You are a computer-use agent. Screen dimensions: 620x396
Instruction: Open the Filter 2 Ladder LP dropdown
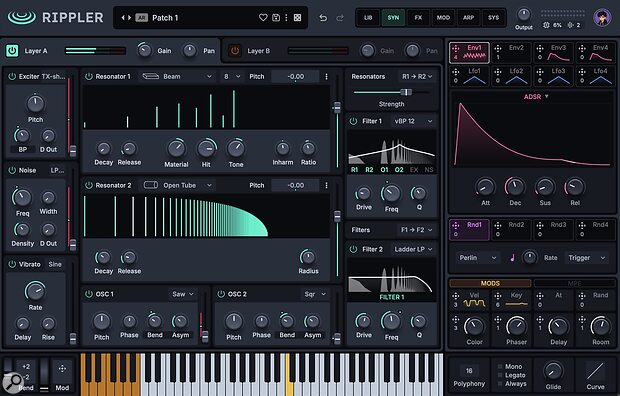pos(413,249)
